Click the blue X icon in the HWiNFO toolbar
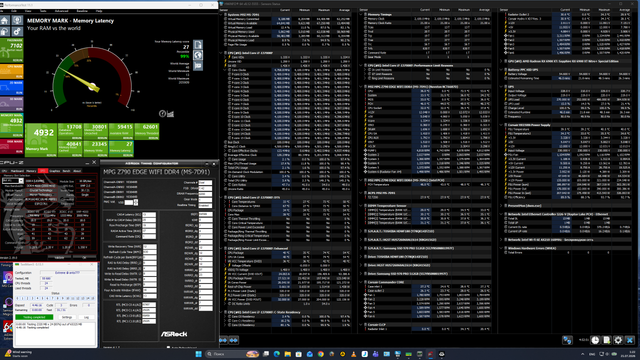 point(630,340)
